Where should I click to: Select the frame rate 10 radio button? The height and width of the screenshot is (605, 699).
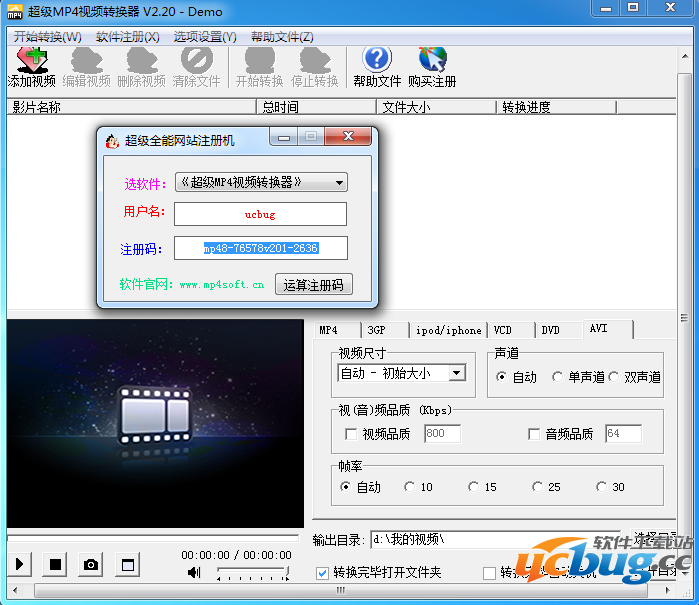pos(409,486)
